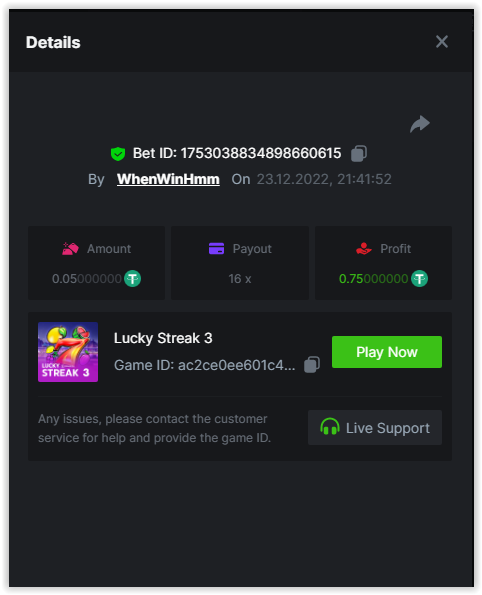Click the Tether coin icon beside profit

(x=419, y=279)
